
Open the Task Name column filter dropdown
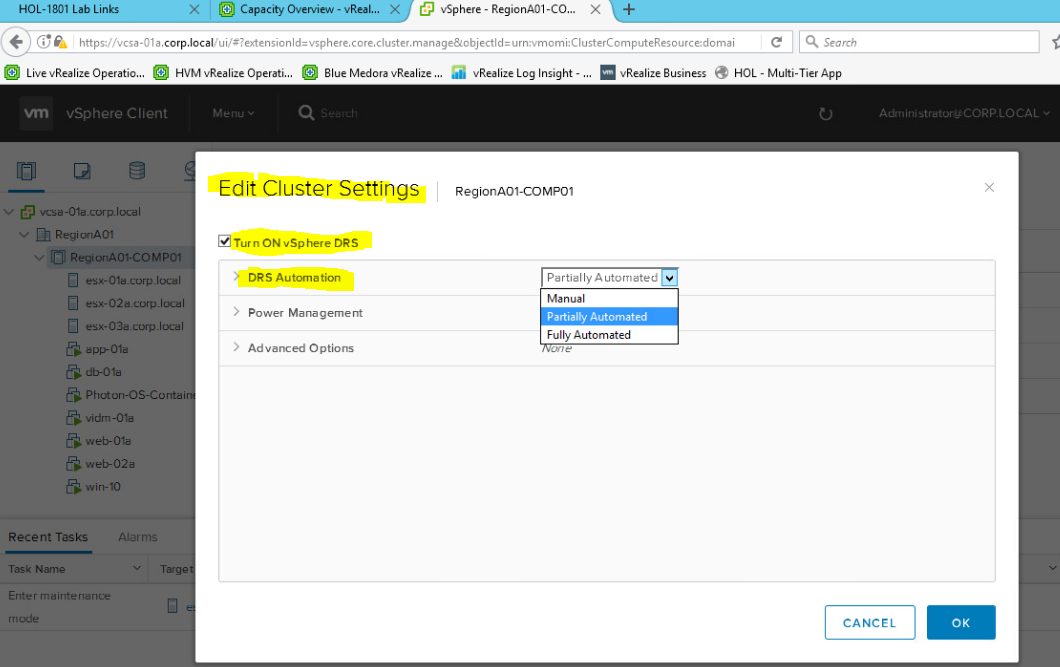(137, 568)
